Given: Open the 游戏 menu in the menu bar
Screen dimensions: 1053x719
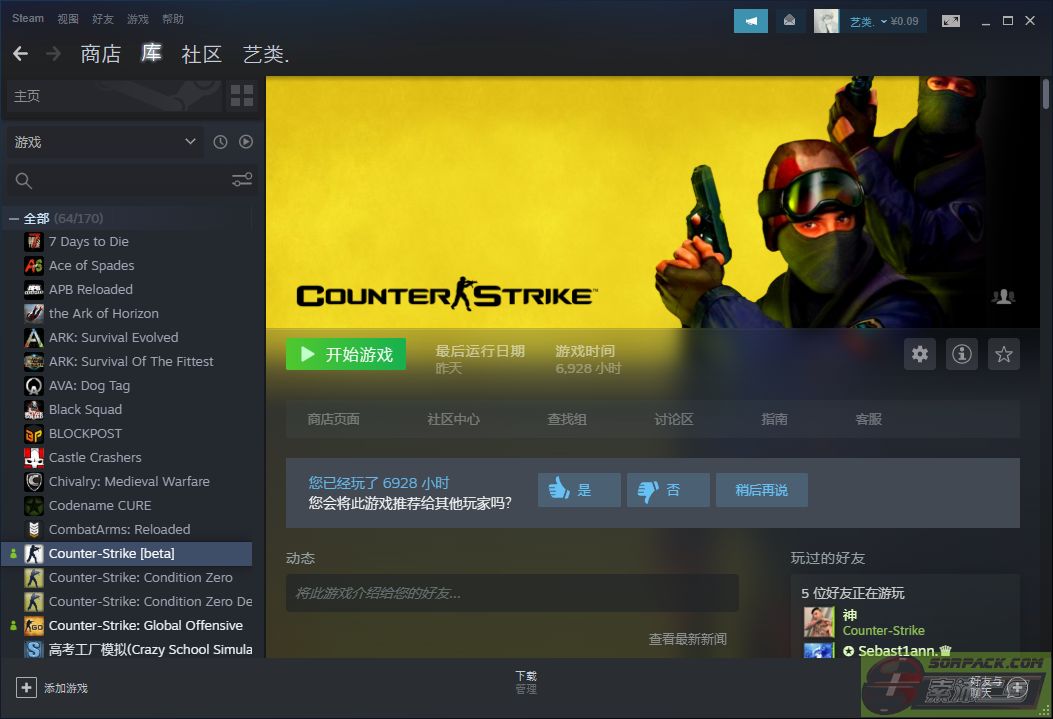Looking at the screenshot, I should 138,19.
